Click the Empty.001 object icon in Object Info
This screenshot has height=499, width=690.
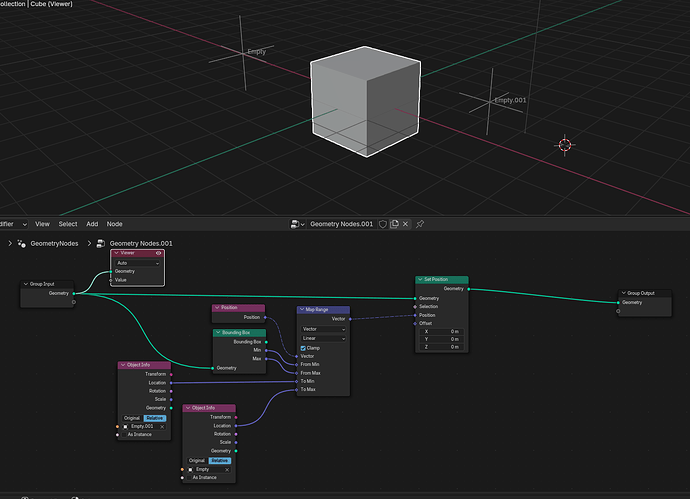pos(126,426)
